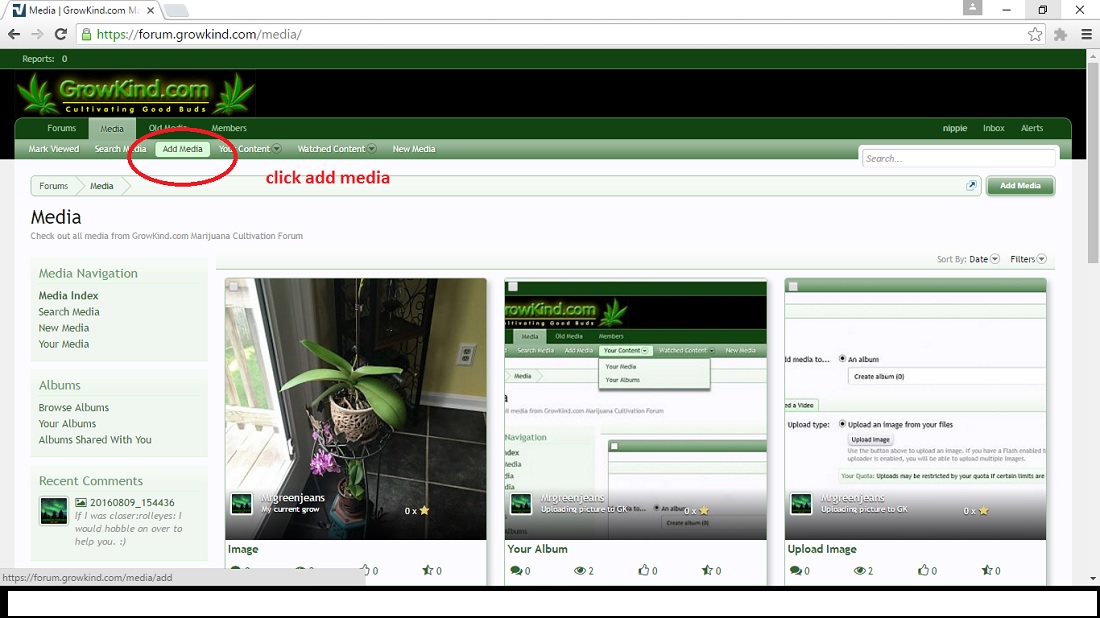Open Your Albums sidebar link

[x=67, y=424]
